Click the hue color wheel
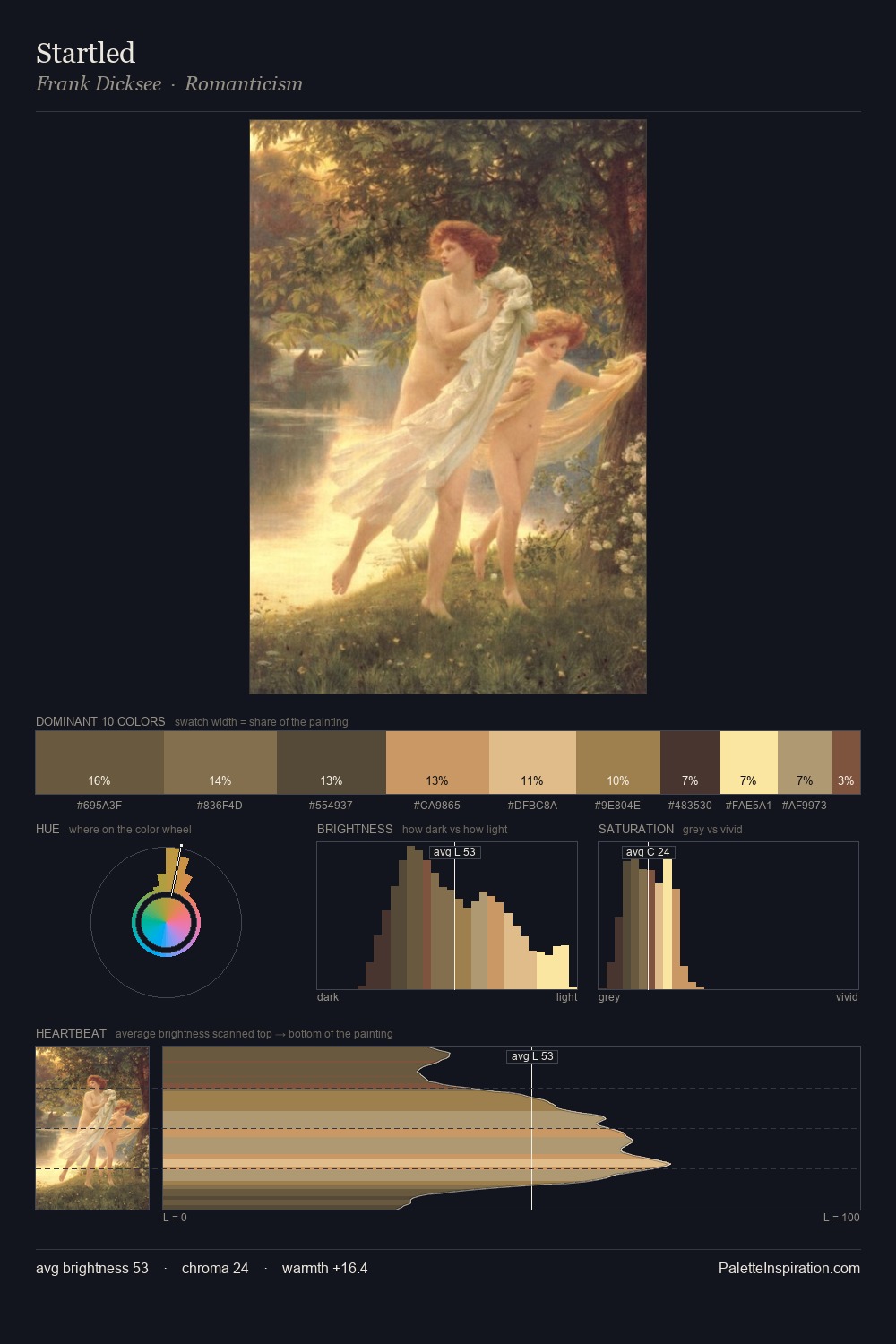Screen dimensions: 896x1344 pos(166,922)
